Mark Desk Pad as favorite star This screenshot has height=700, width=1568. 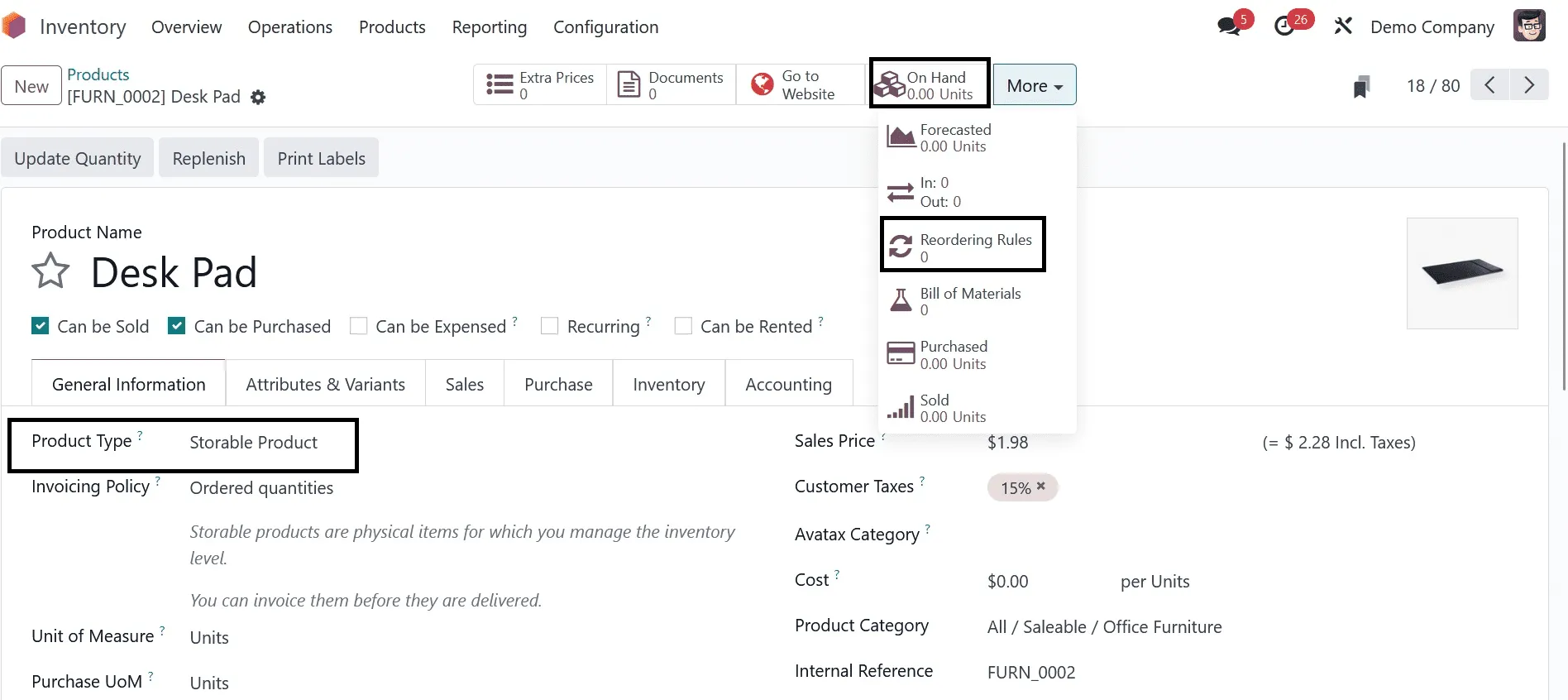50,271
